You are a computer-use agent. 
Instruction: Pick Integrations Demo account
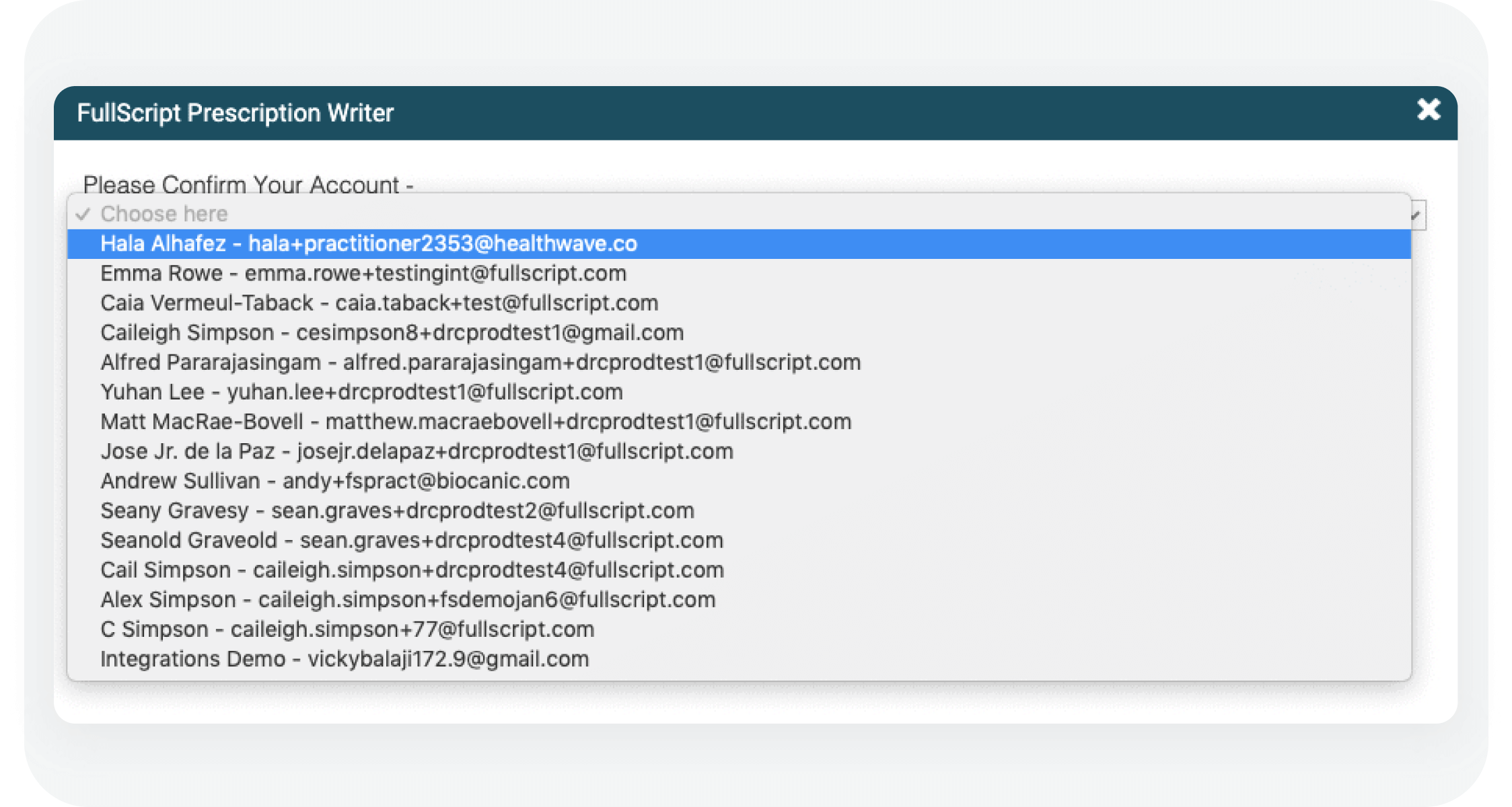(739, 658)
